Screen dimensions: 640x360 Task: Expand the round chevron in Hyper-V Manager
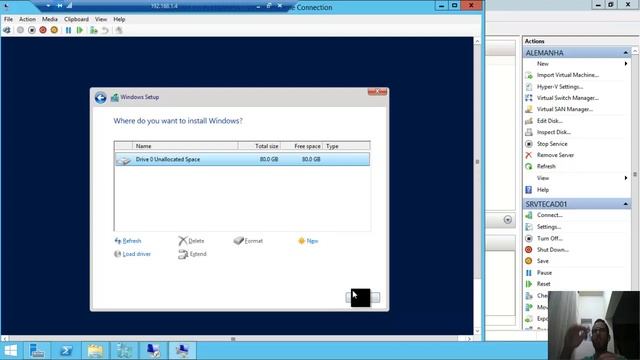(x=507, y=220)
